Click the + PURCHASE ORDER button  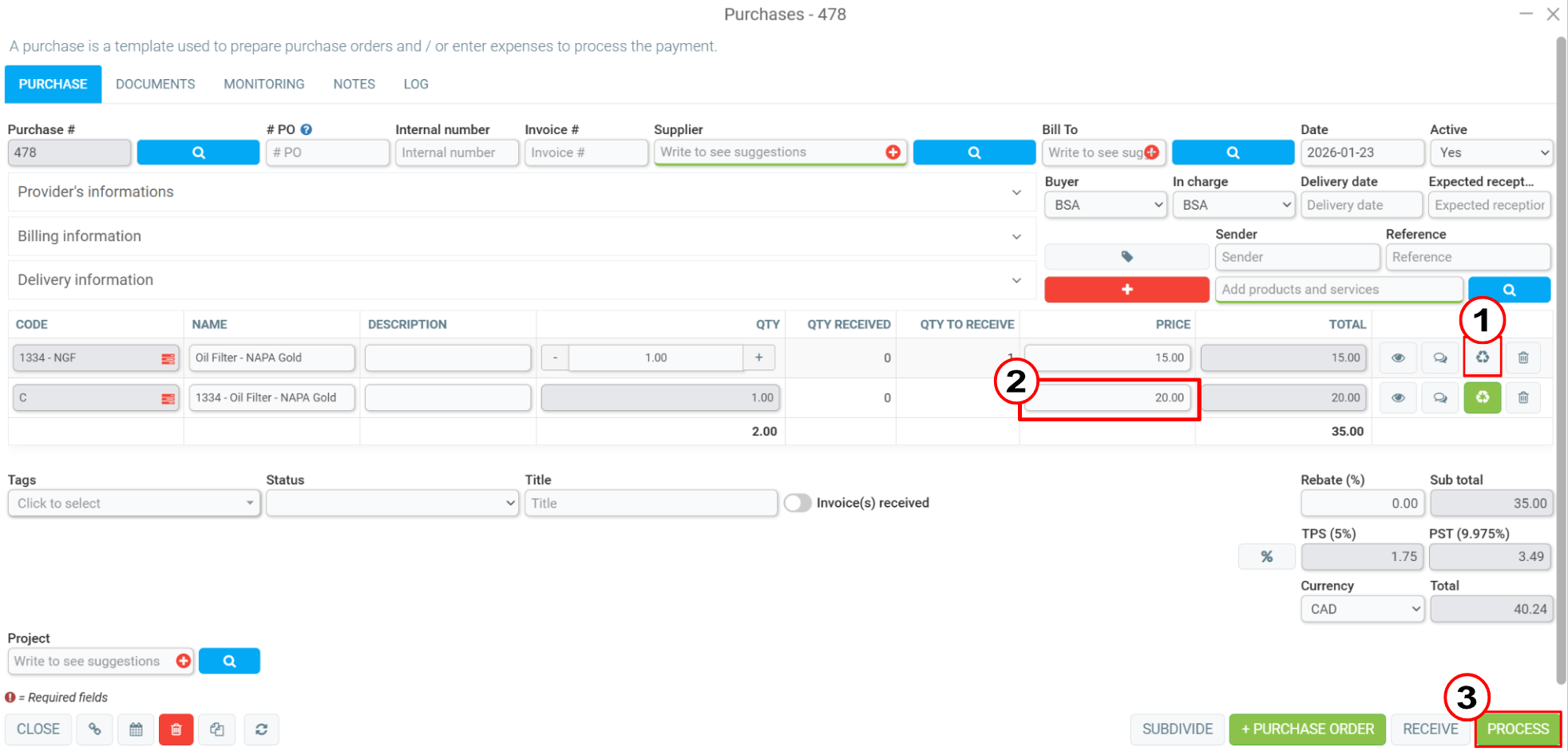1307,729
